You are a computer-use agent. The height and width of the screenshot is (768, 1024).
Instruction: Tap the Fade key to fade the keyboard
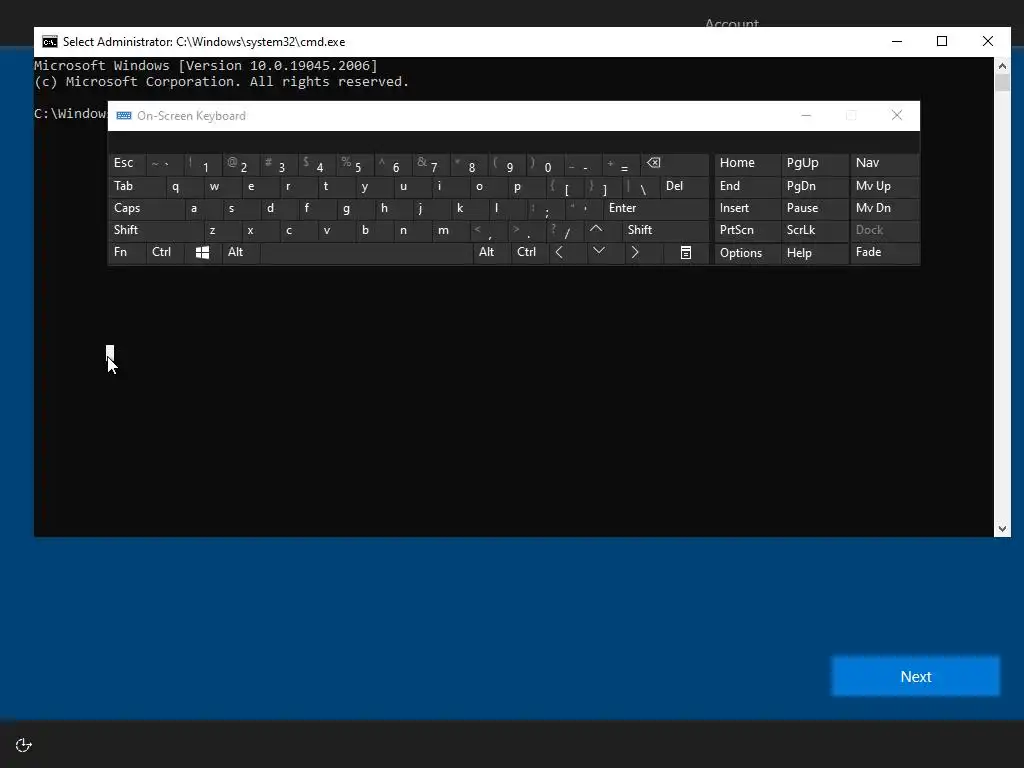(884, 253)
